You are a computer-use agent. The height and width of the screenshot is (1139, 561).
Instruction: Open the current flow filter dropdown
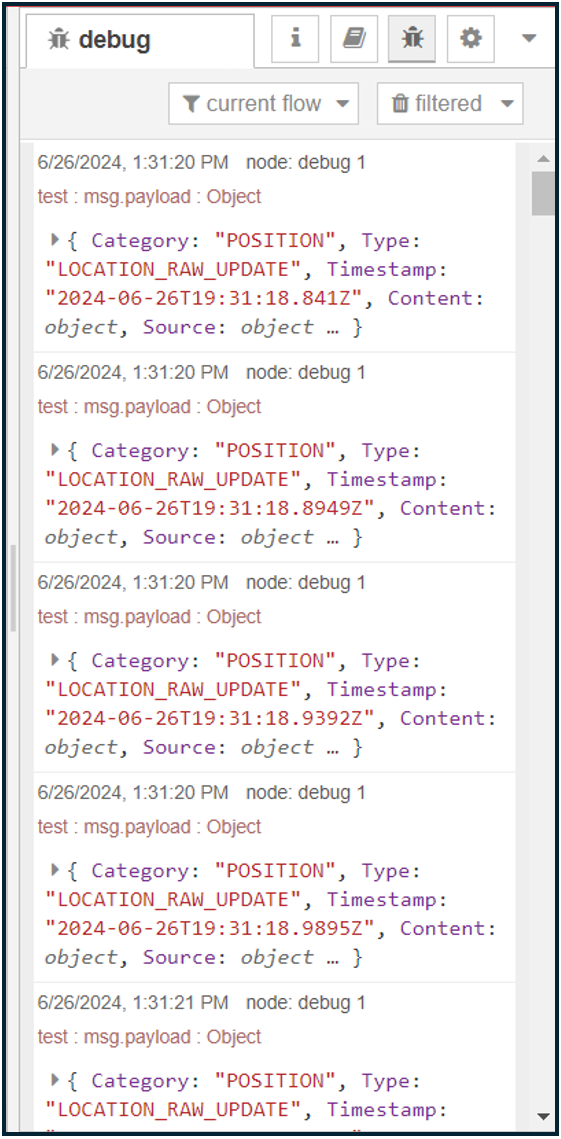(264, 104)
